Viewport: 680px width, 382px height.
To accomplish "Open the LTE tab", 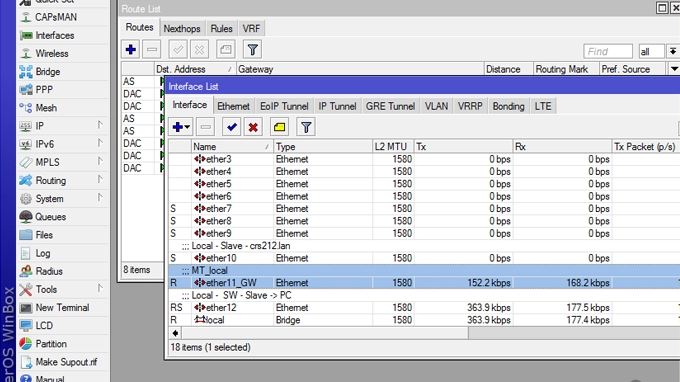I will click(543, 106).
